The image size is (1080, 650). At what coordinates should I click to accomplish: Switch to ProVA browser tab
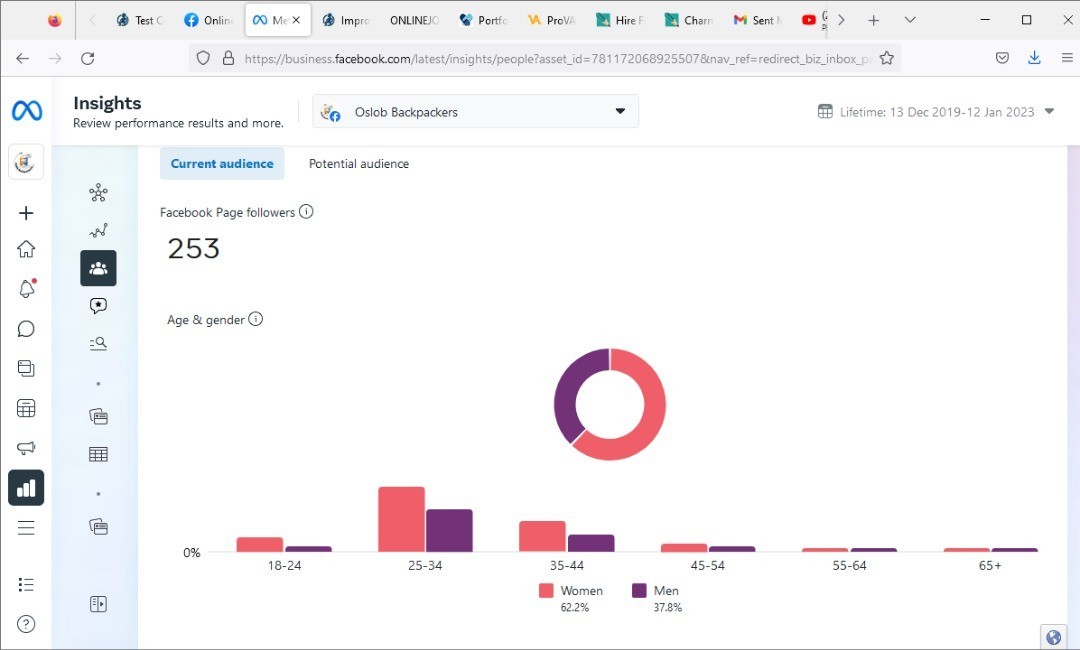pyautogui.click(x=552, y=20)
